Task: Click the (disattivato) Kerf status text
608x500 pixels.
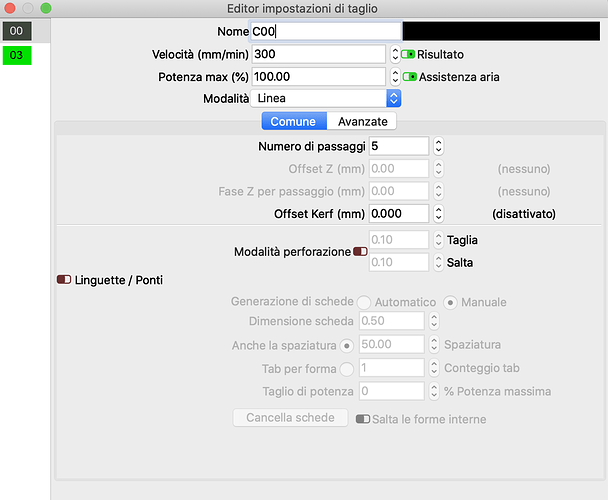Action: pyautogui.click(x=524, y=214)
